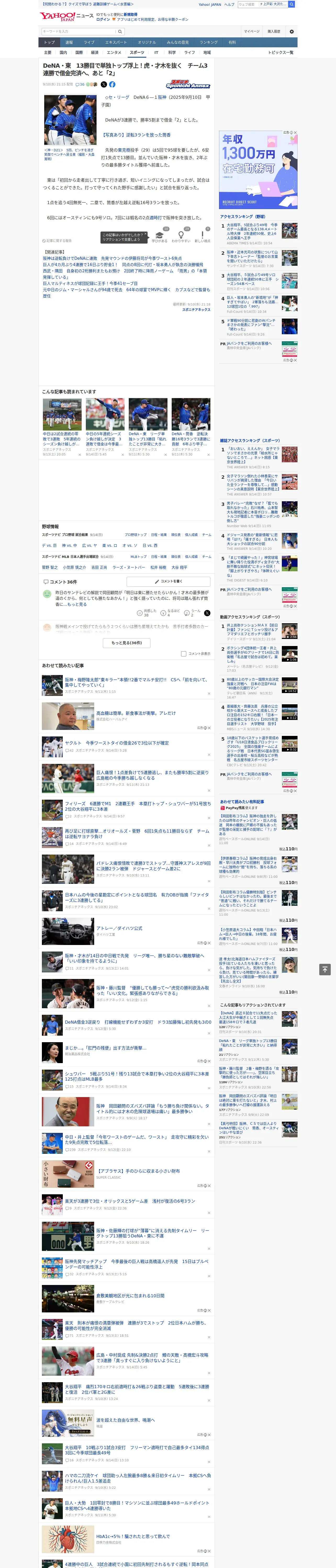The height and width of the screenshot is (1568, 336).
Task: React with the 新しい視点 exclamation icon
Action: click(203, 234)
